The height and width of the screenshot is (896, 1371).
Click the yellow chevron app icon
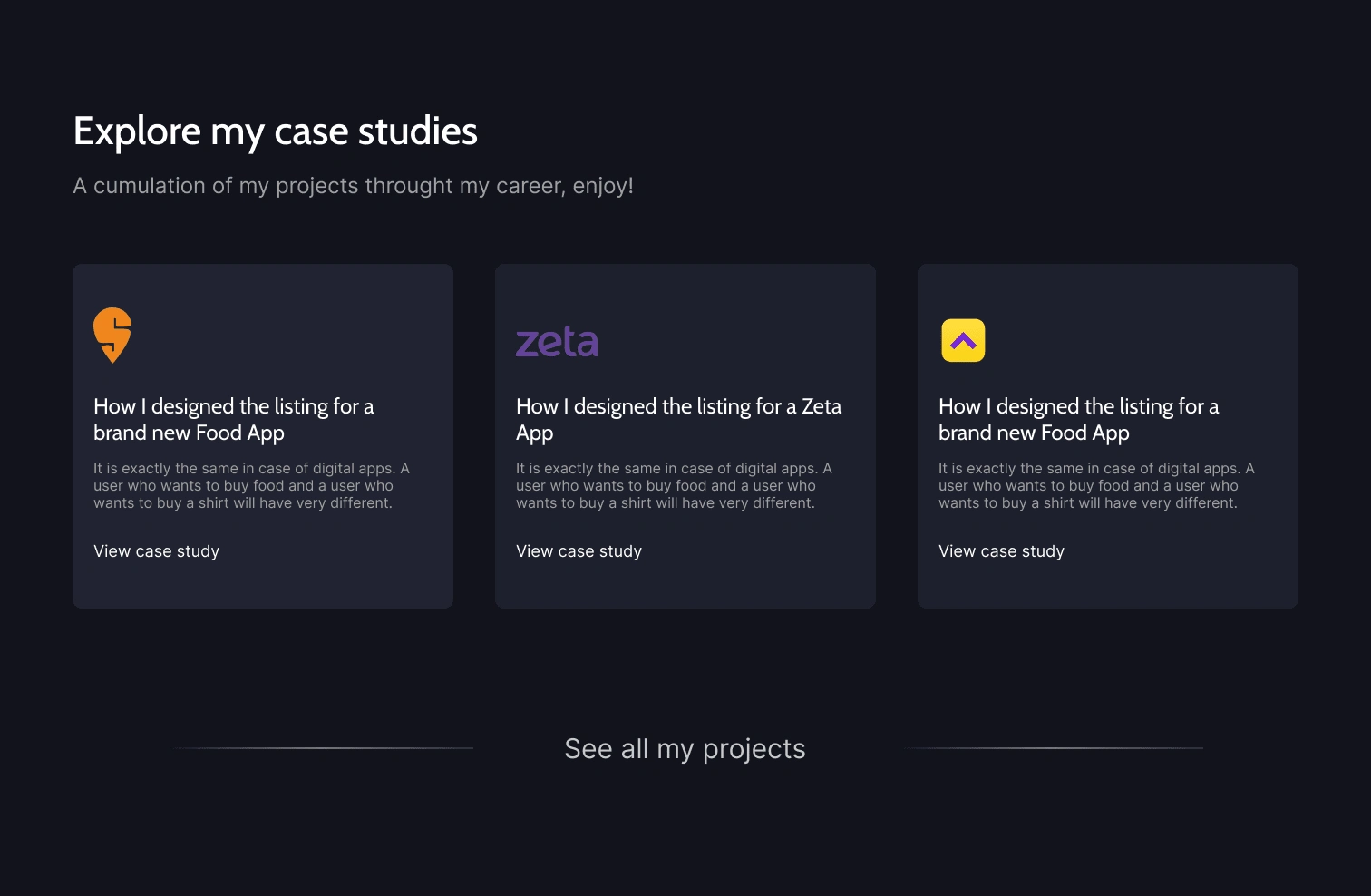coord(963,340)
